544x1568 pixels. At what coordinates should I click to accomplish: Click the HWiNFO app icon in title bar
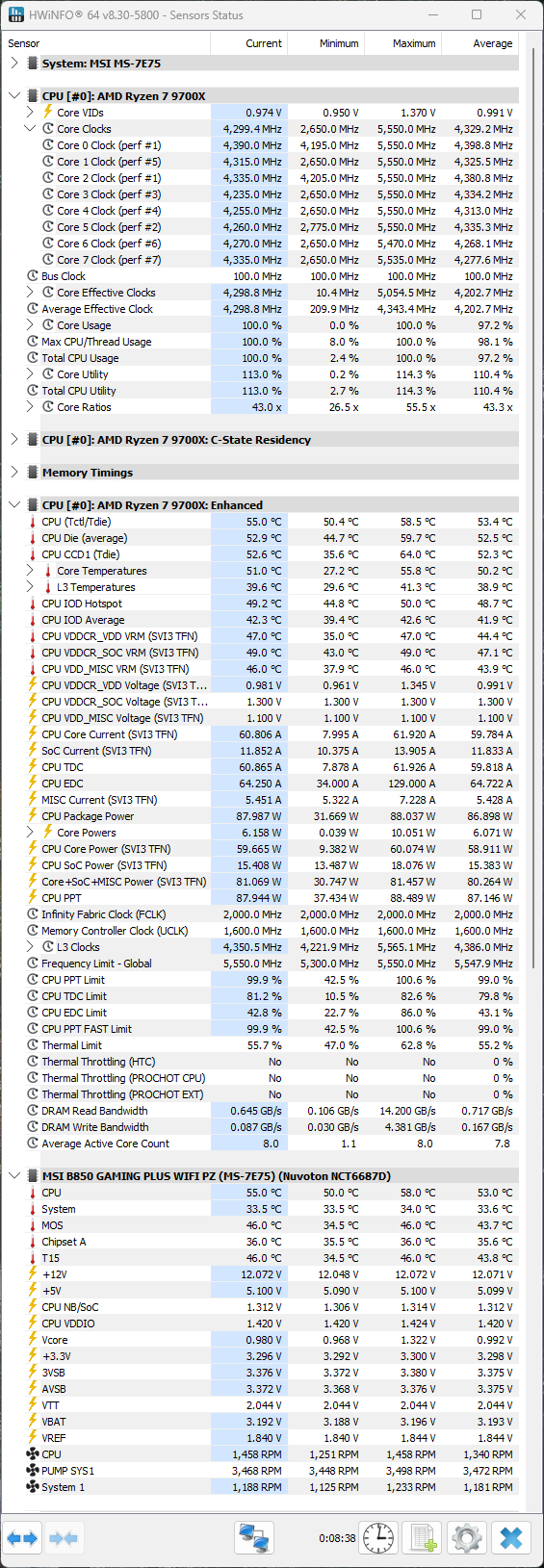pos(15,15)
